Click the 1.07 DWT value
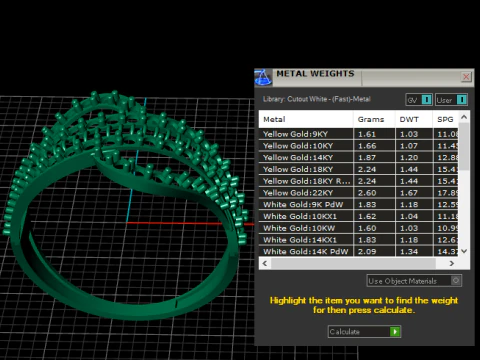Viewport: 480px width, 360px height. (x=409, y=146)
